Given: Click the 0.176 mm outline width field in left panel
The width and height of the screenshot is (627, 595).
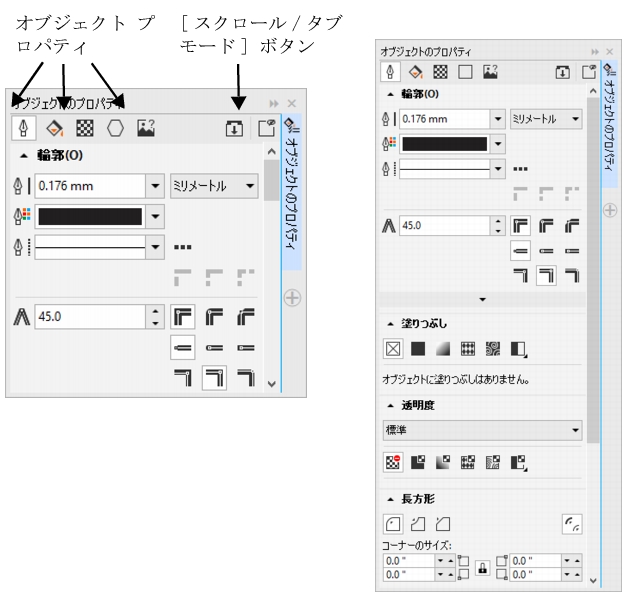Looking at the screenshot, I should [88, 186].
